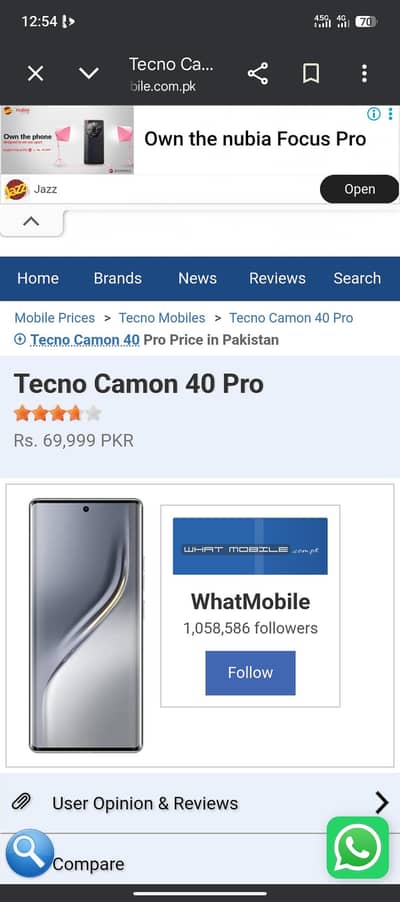The width and height of the screenshot is (400, 902).
Task: Open the Tecno Mobiles breadcrumb link
Action: 162,318
